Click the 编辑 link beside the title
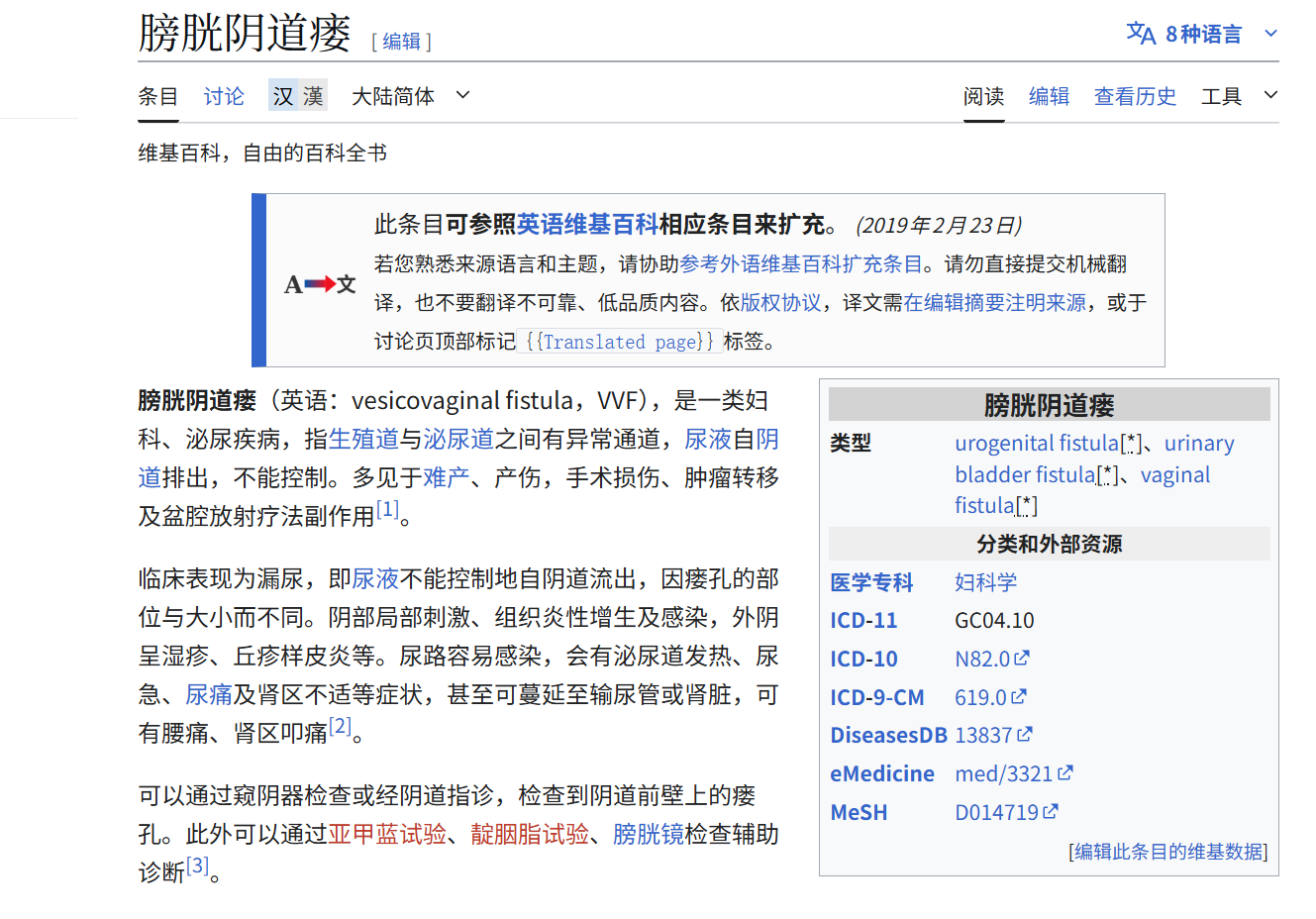 click(x=401, y=42)
